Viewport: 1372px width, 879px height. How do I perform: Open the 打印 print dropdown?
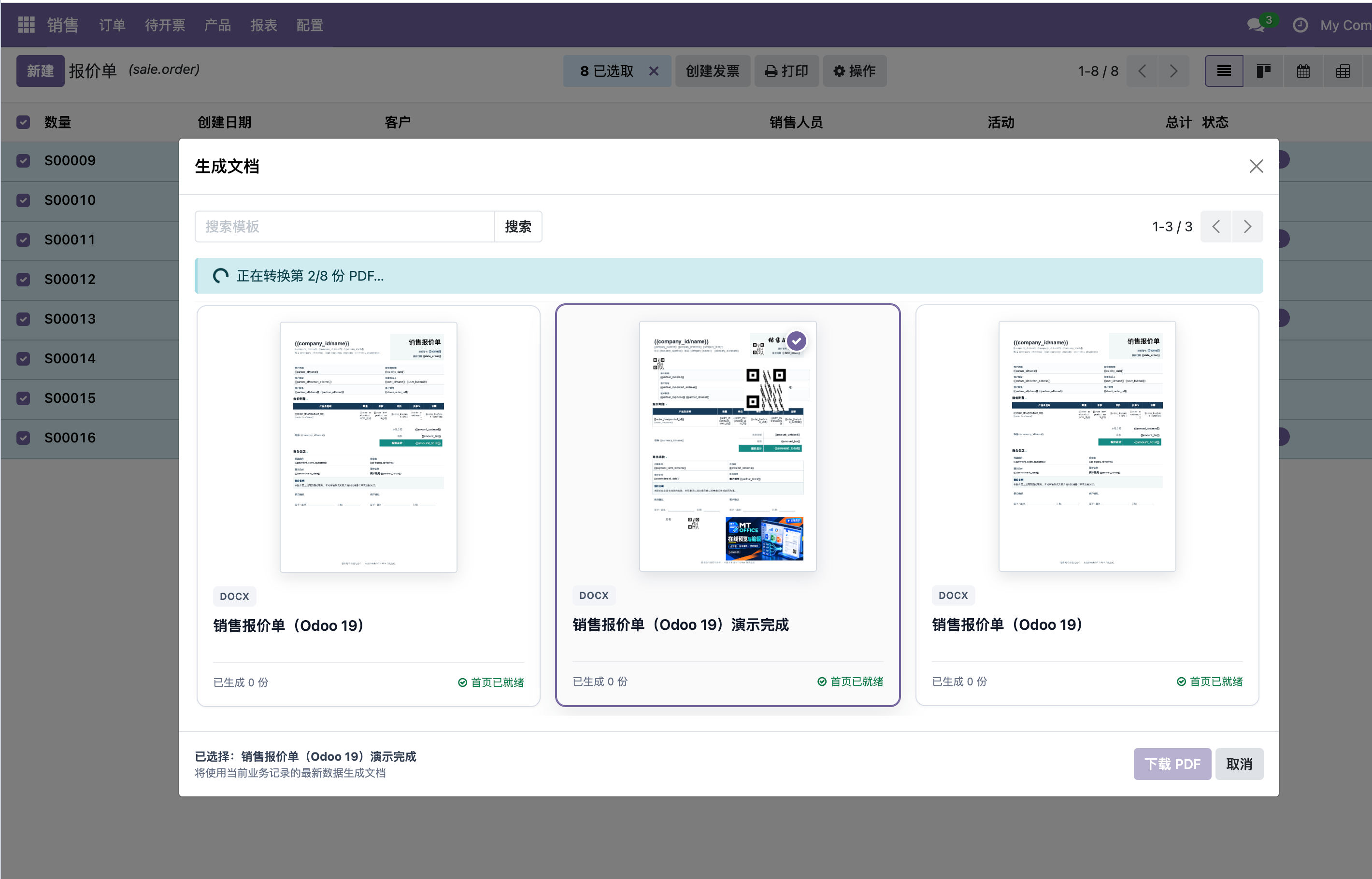tap(787, 71)
